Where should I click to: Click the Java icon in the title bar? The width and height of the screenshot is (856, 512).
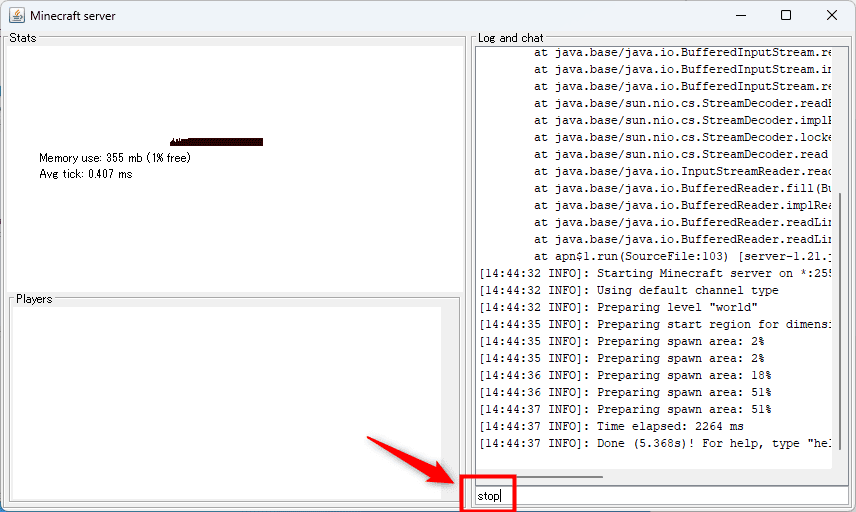click(x=17, y=15)
